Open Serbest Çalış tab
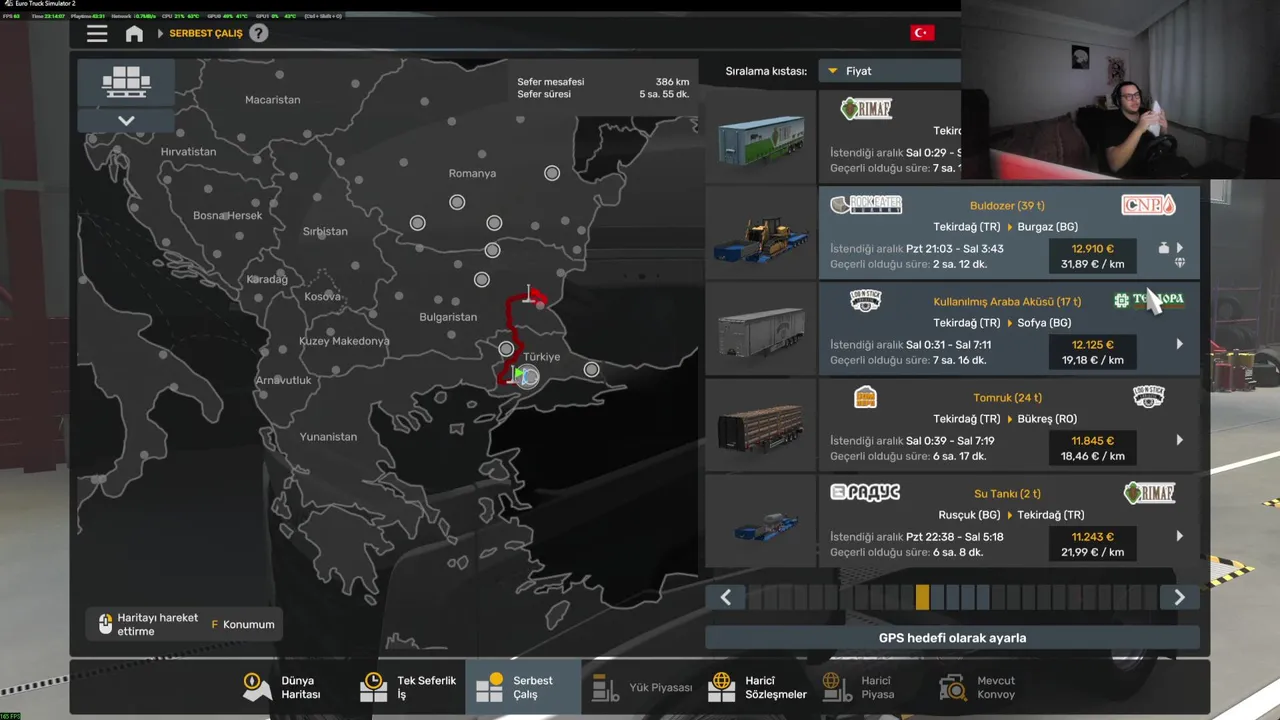This screenshot has width=1280, height=720. (523, 687)
